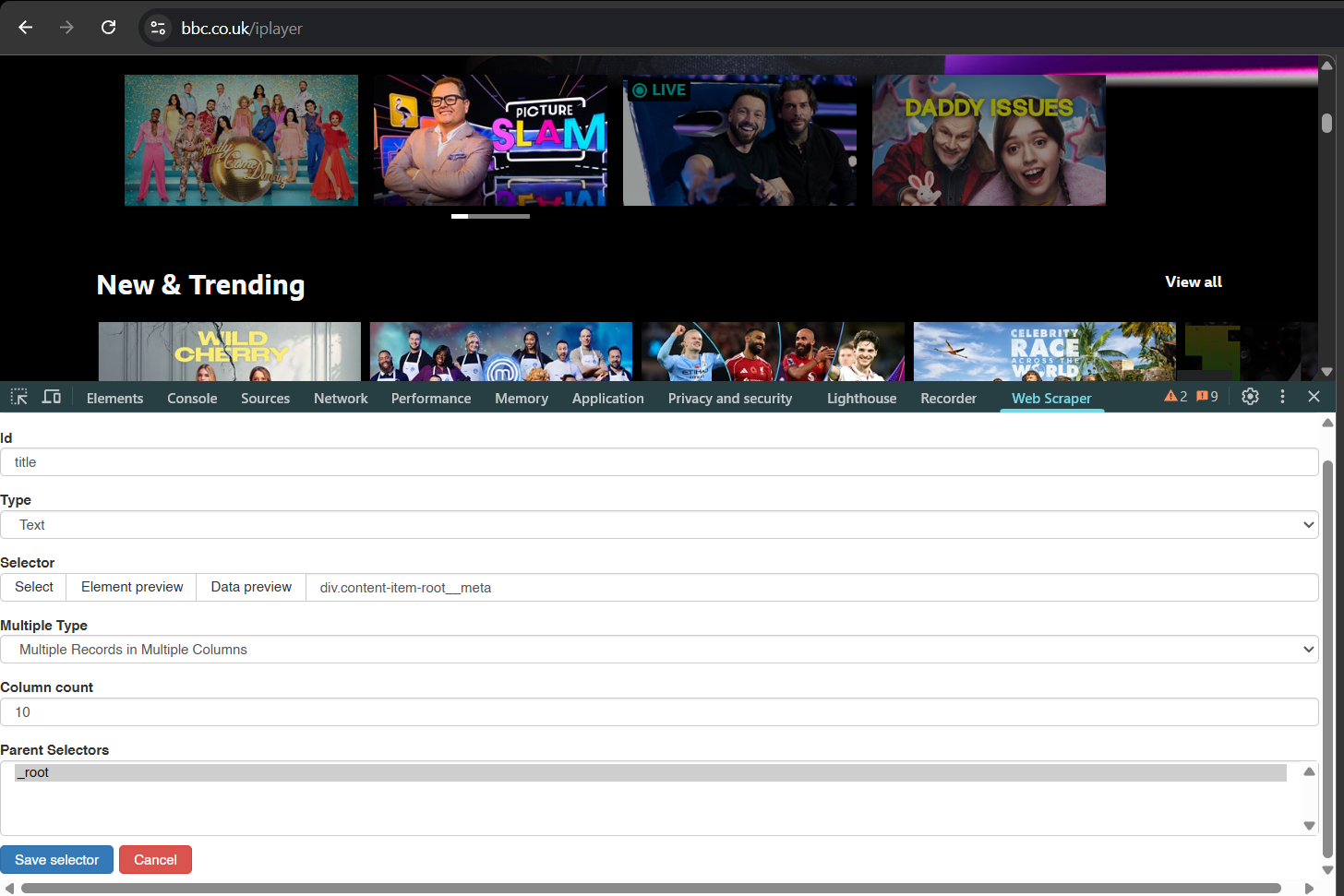Click the Column count input field
This screenshot has height=896, width=1344.
(659, 712)
